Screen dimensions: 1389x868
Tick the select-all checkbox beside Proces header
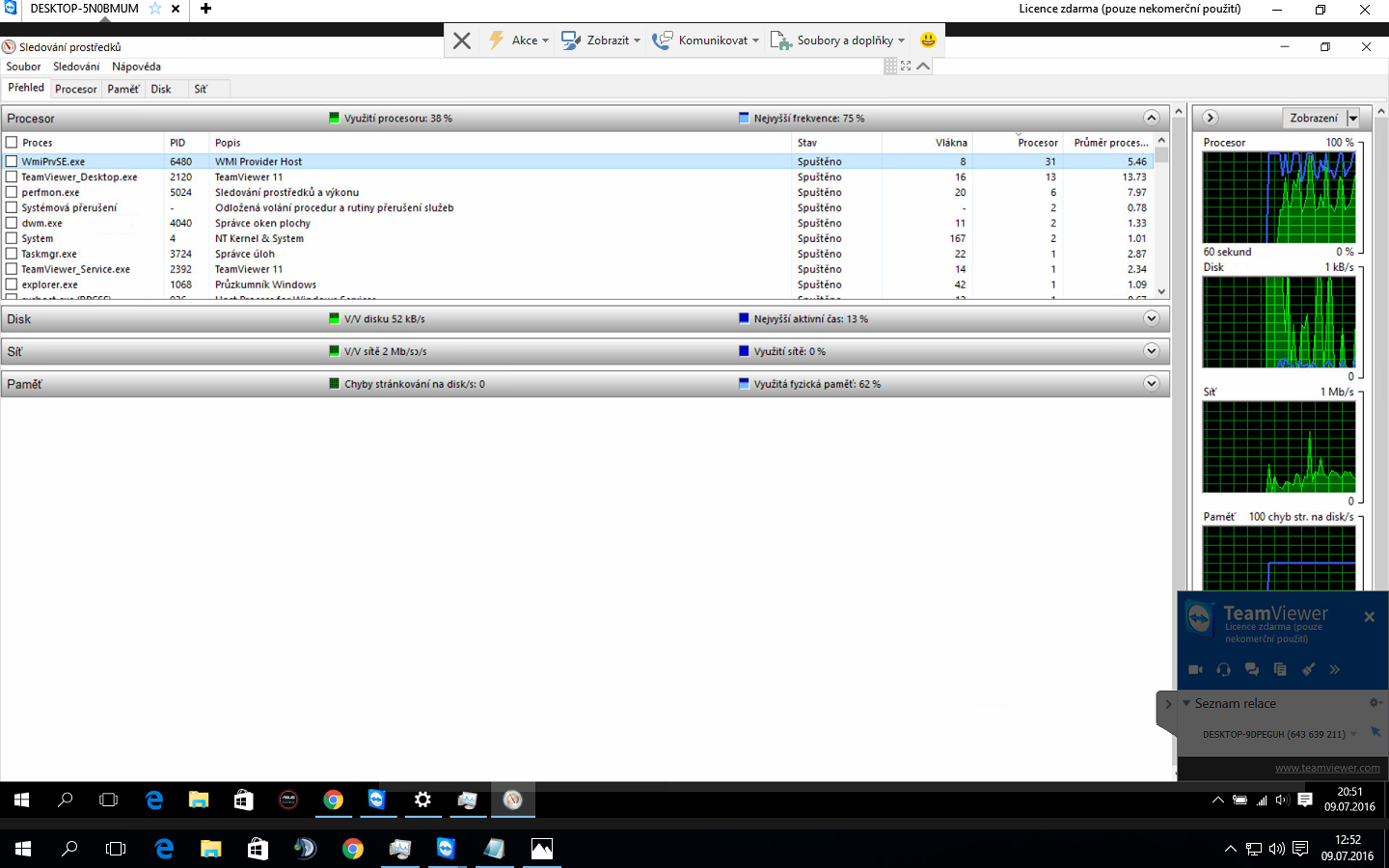point(12,143)
